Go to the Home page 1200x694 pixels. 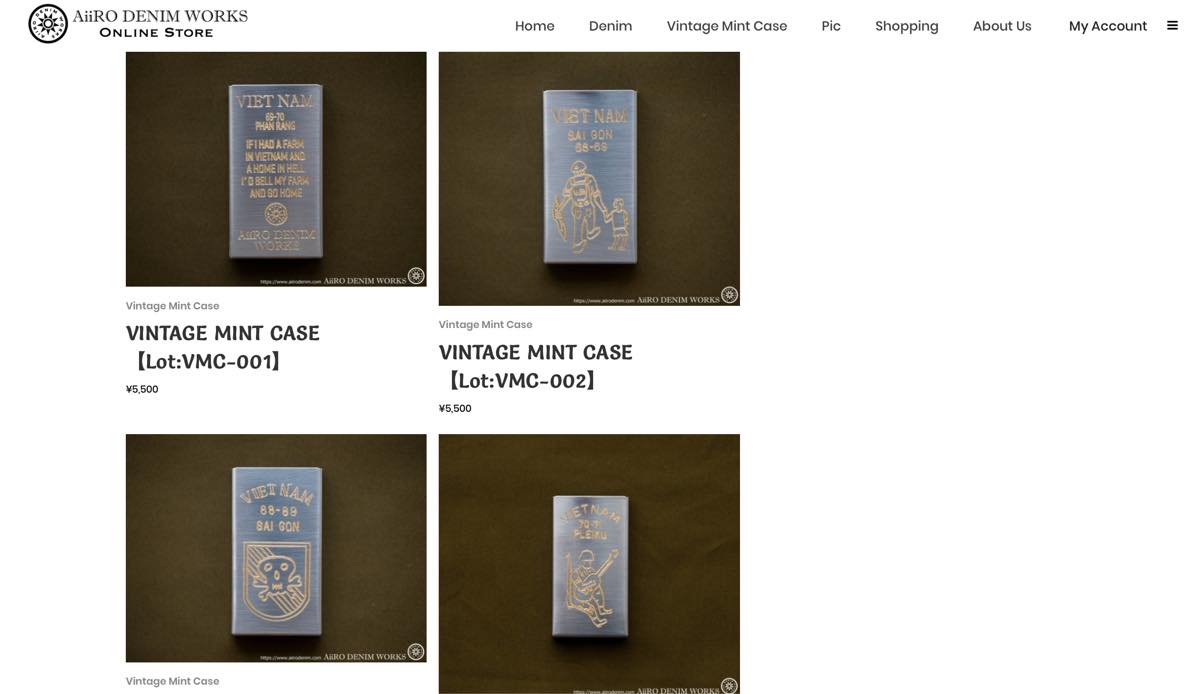(534, 26)
